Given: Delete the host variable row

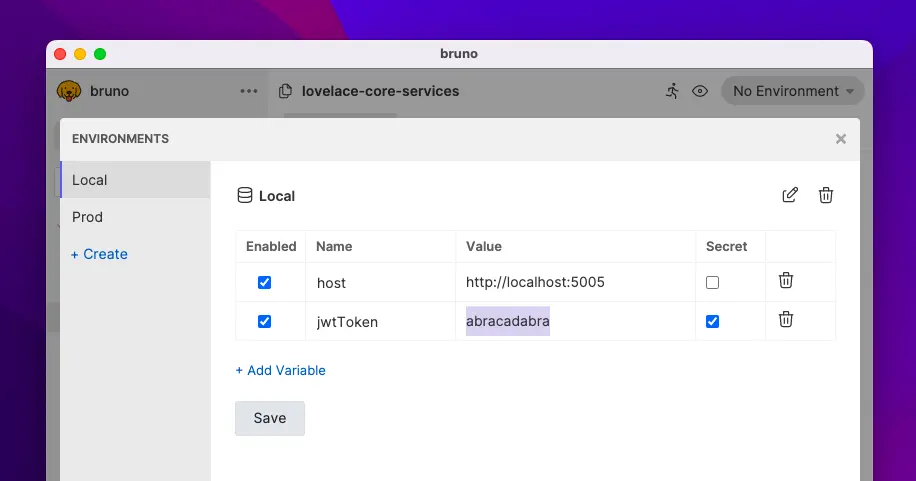Looking at the screenshot, I should (x=786, y=281).
